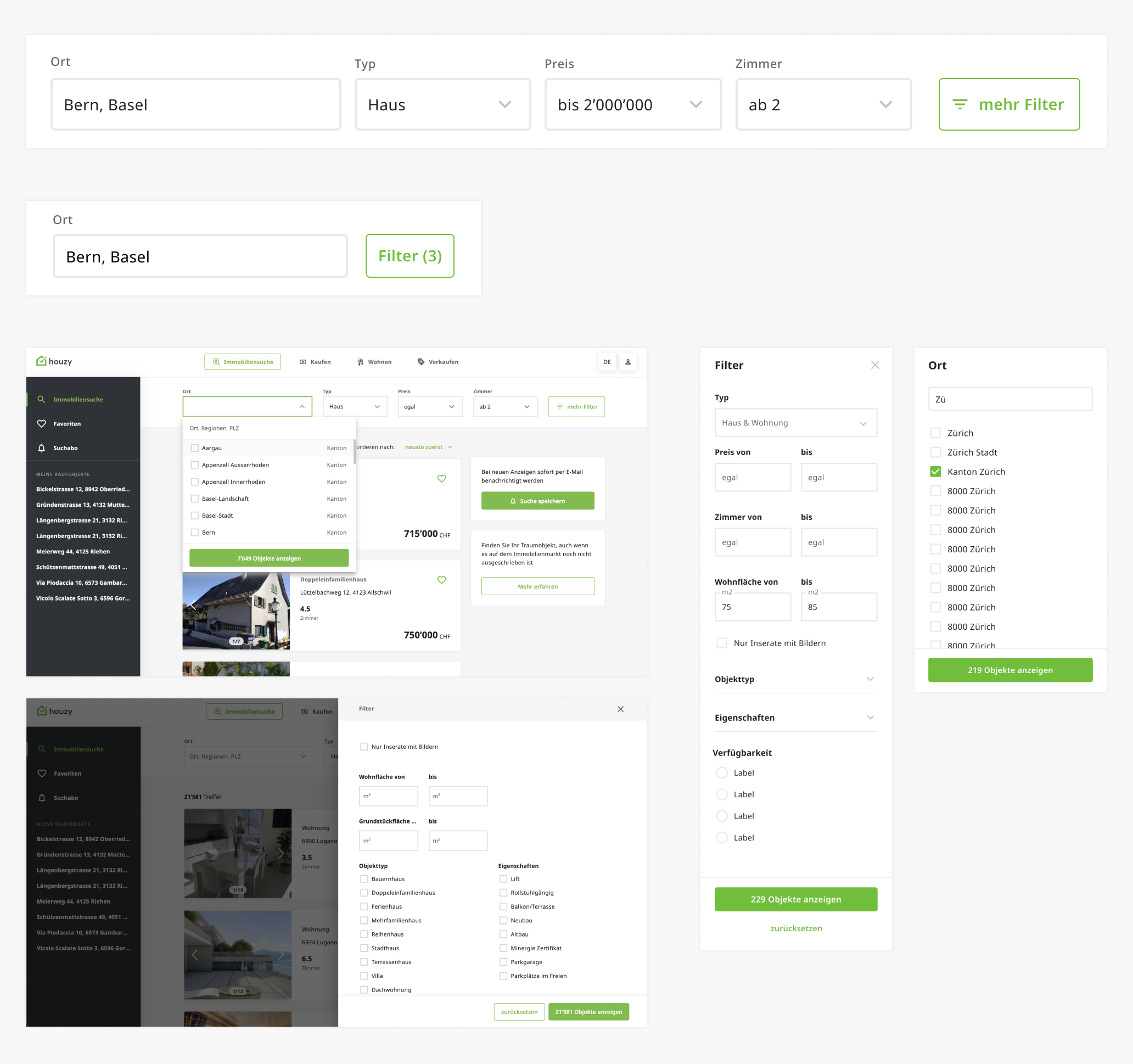Viewport: 1133px width, 1064px height.
Task: Open the large Typ dropdown showing Haus
Action: click(443, 104)
